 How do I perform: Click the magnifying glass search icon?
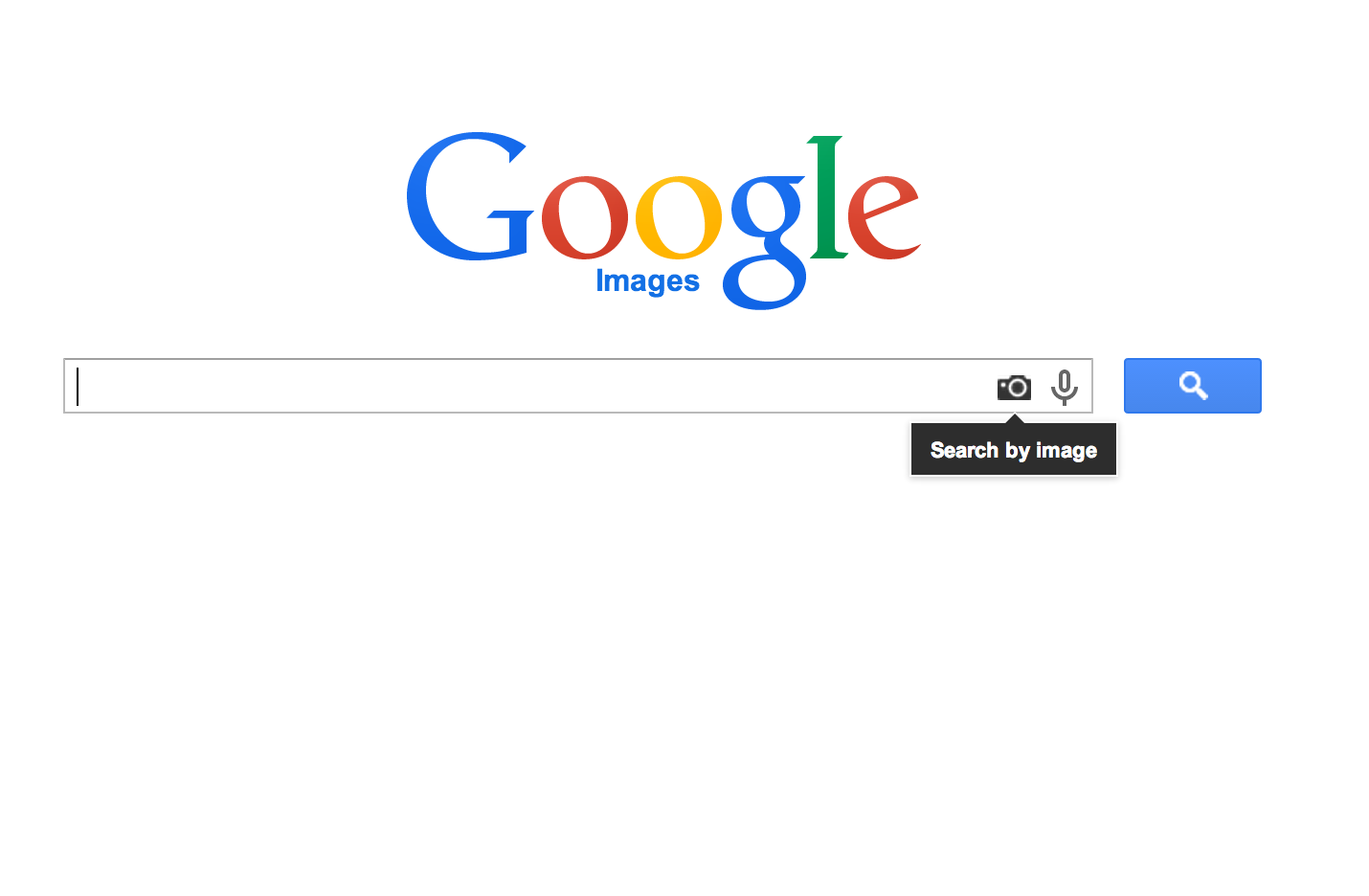[x=1193, y=386]
